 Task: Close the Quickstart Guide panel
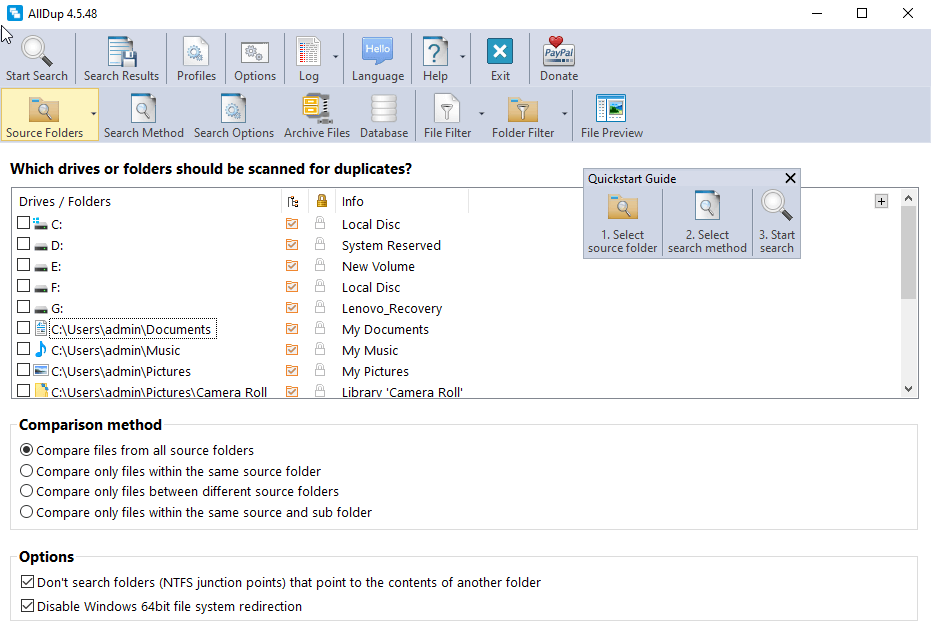(790, 178)
